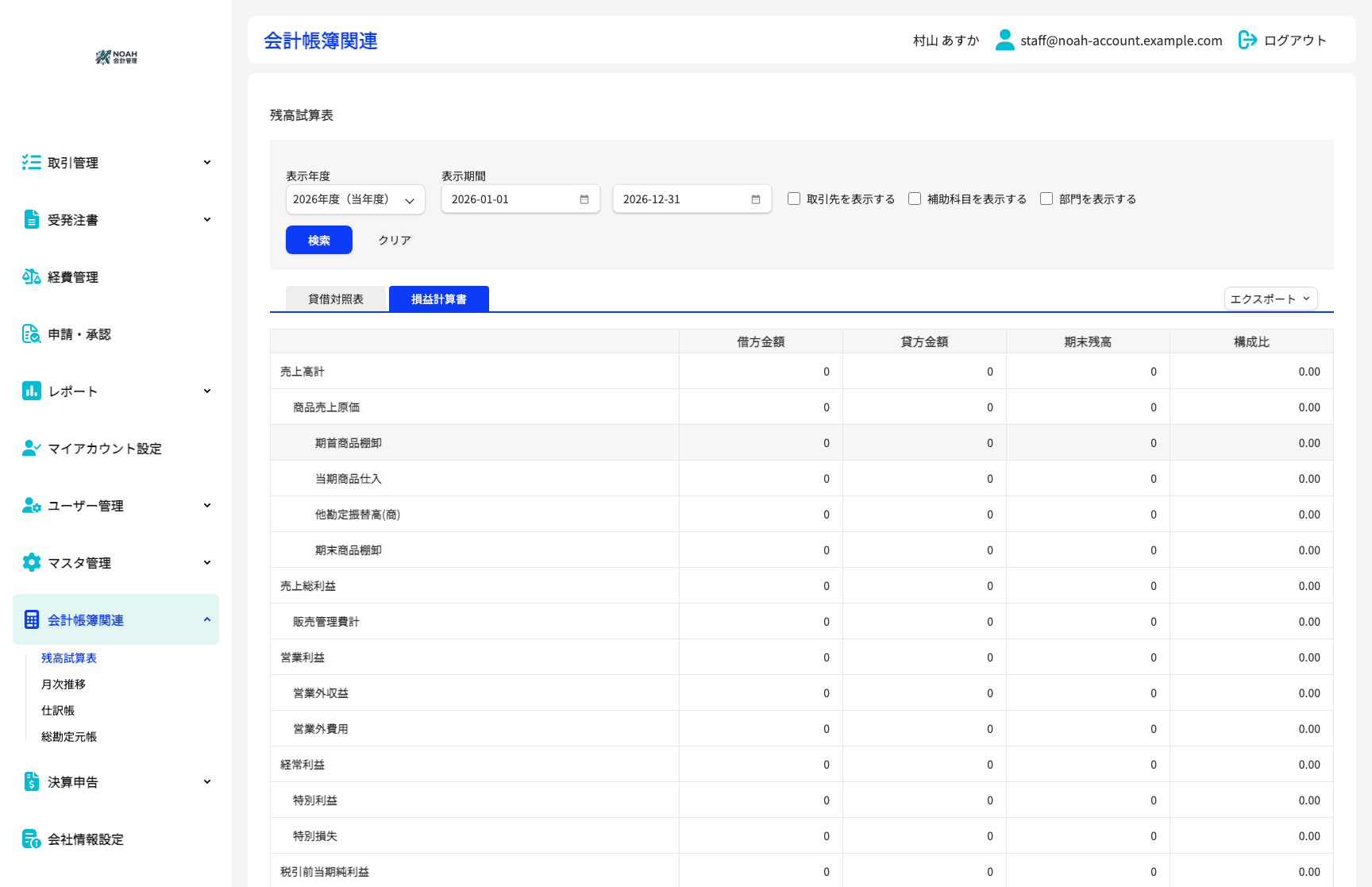
Task: Click the 会計帳簿関連 calculator icon
Action: (32, 619)
